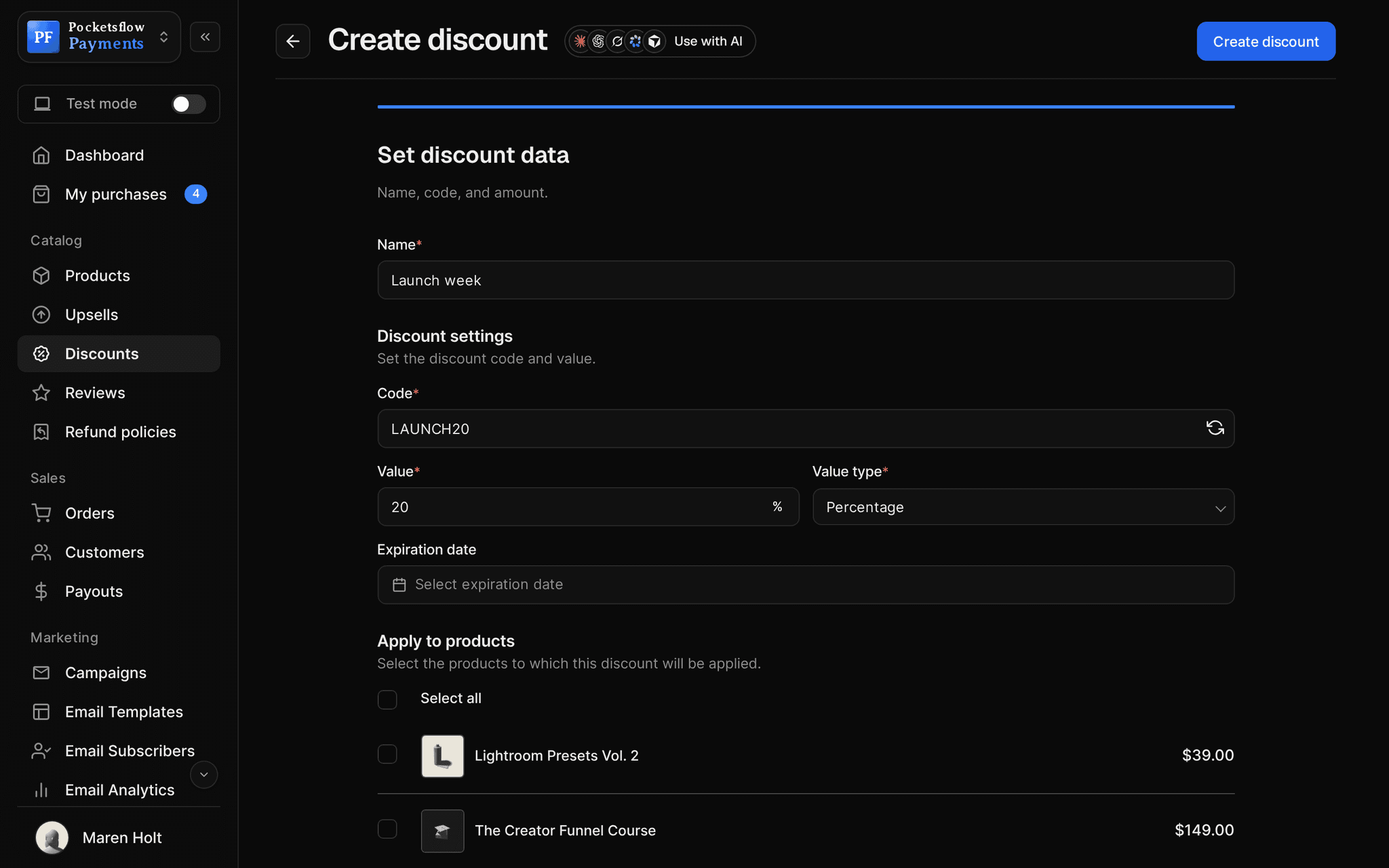
Task: Click the Maren Holt name
Action: coord(122,837)
